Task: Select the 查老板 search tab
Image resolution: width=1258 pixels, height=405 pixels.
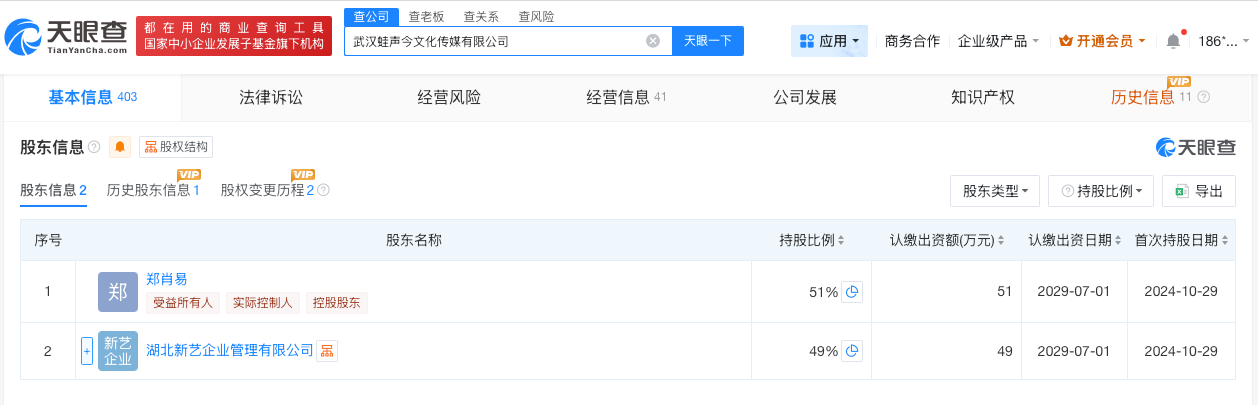Action: (x=427, y=16)
